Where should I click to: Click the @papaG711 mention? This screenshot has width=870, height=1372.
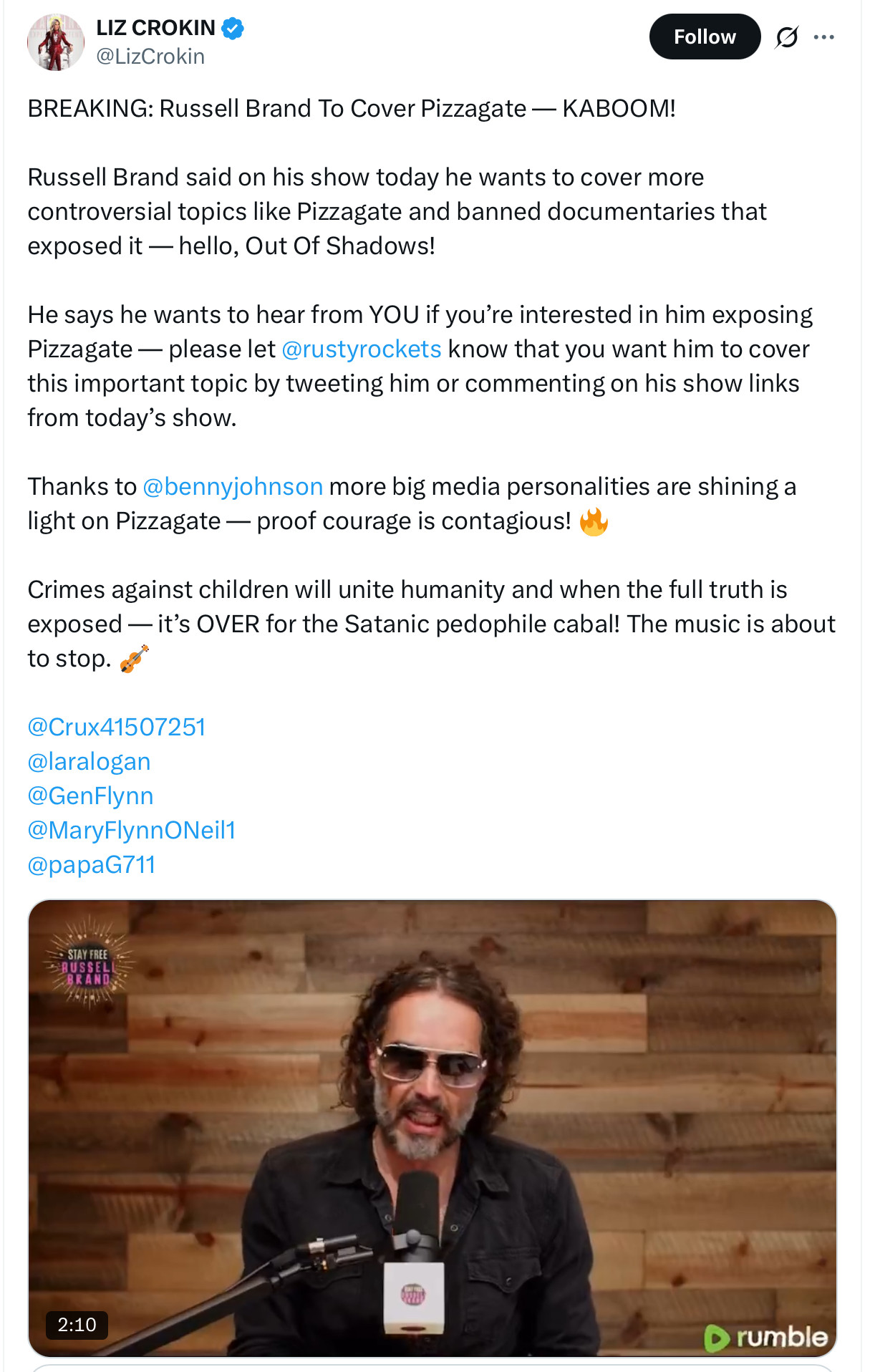[x=92, y=865]
